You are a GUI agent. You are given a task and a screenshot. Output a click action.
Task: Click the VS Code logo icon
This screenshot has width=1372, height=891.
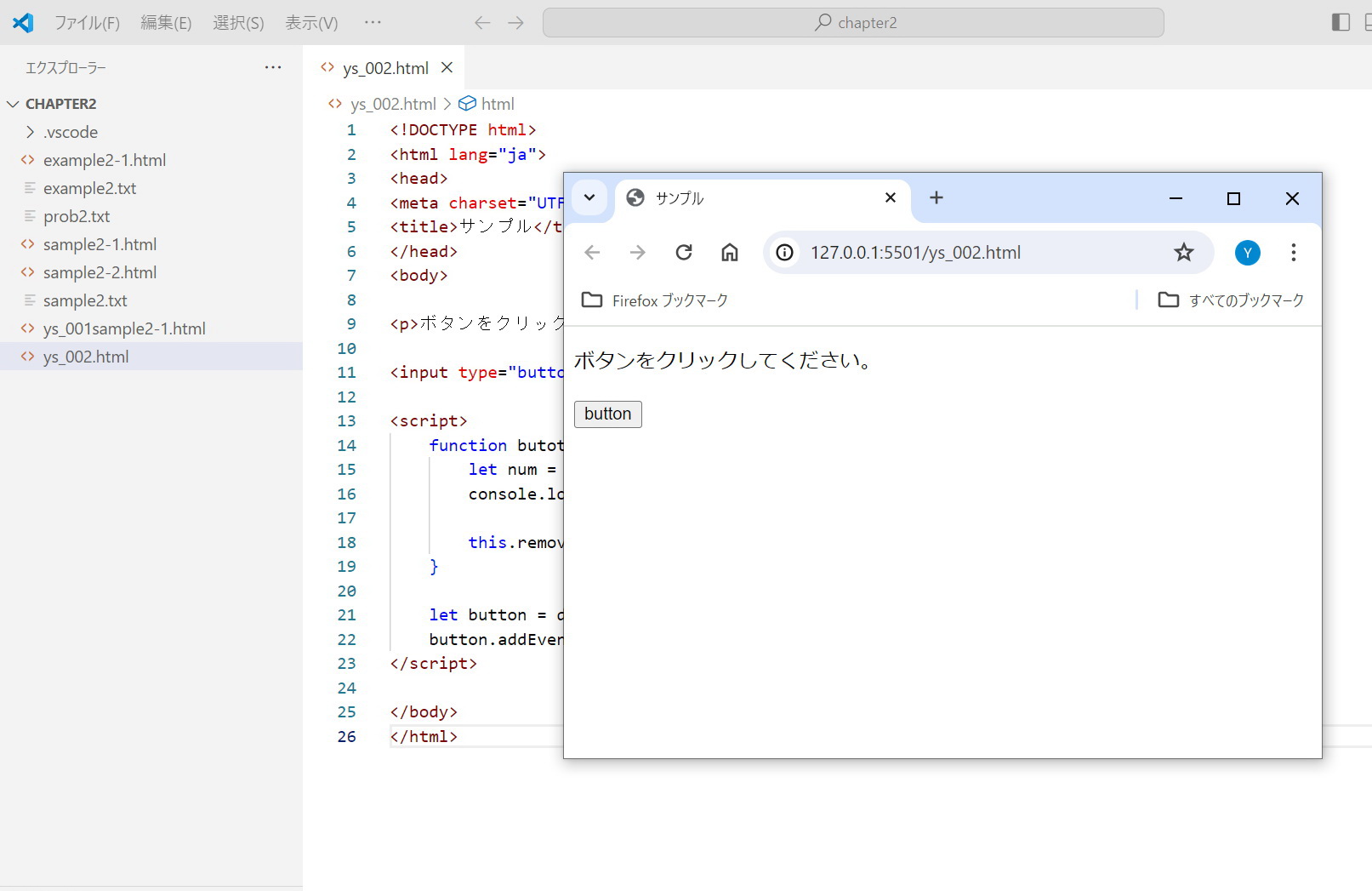pos(23,23)
